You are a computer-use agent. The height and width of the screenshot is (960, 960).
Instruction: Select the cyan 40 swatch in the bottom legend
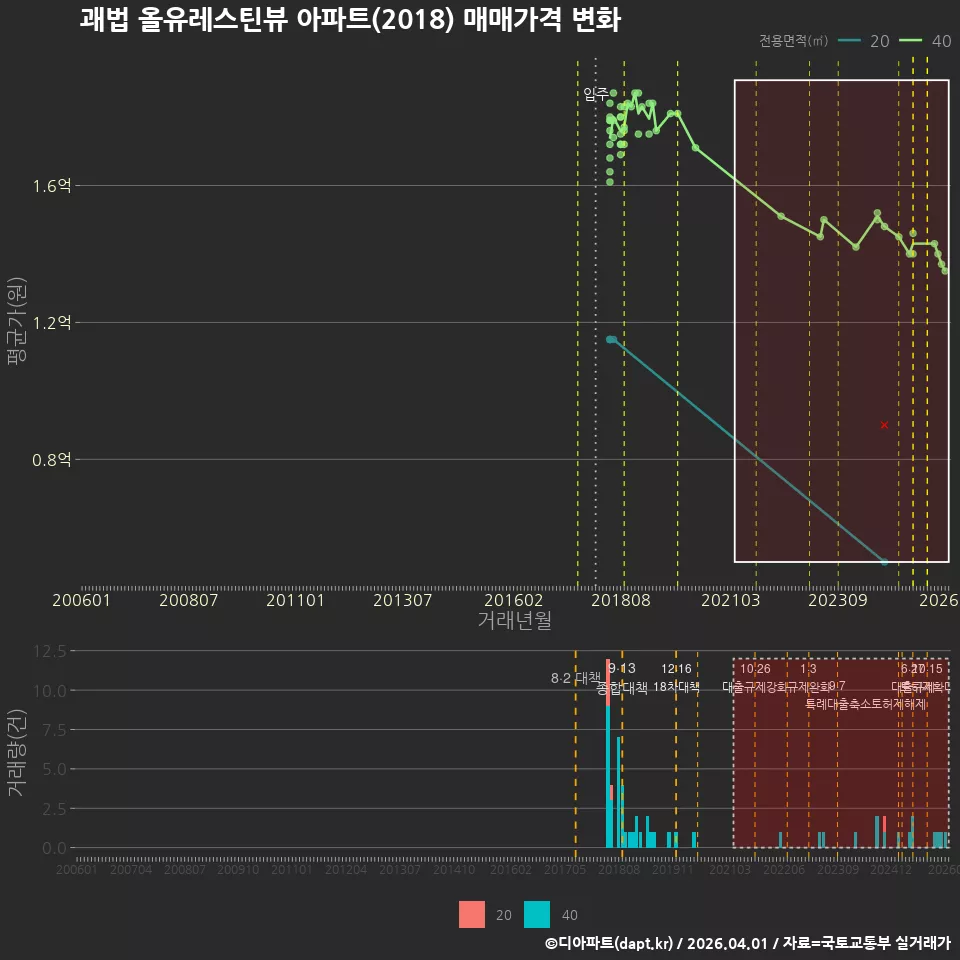(537, 915)
